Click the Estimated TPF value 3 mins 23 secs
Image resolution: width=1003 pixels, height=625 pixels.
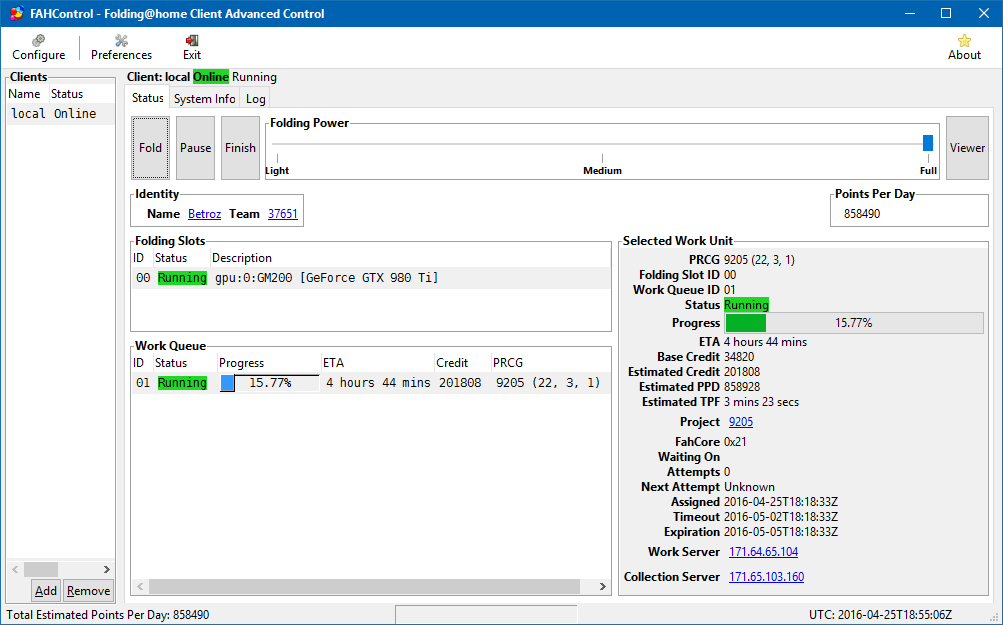click(761, 402)
